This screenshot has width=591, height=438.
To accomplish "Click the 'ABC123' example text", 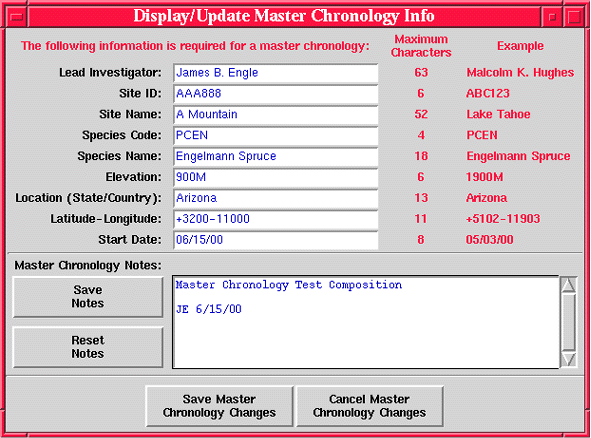I will [x=488, y=93].
